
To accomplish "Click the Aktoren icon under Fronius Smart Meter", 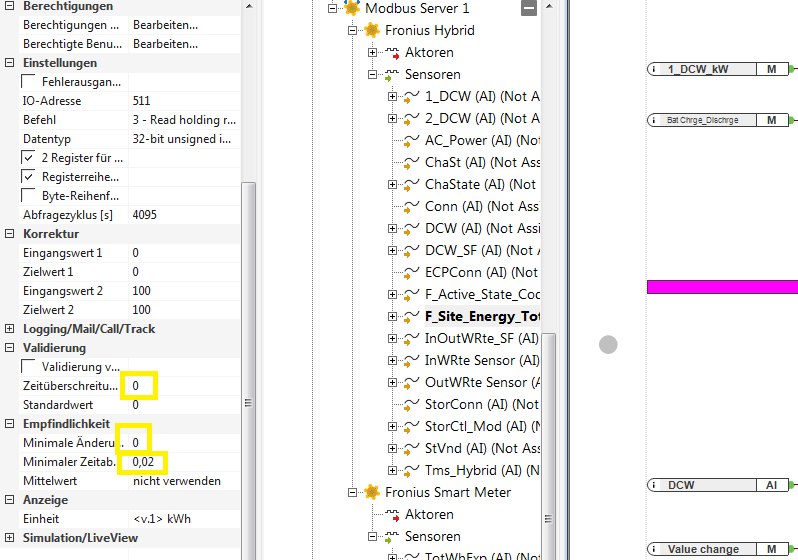I will (x=392, y=515).
